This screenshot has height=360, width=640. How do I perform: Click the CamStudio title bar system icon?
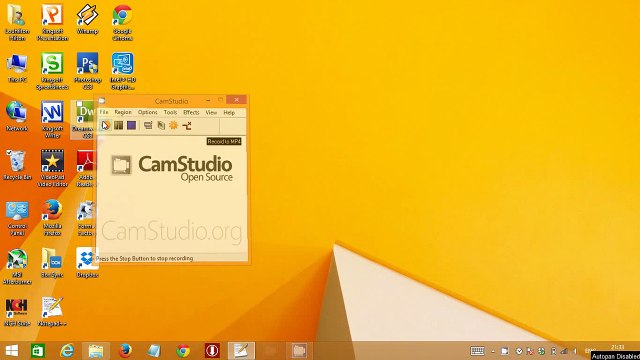tap(102, 100)
